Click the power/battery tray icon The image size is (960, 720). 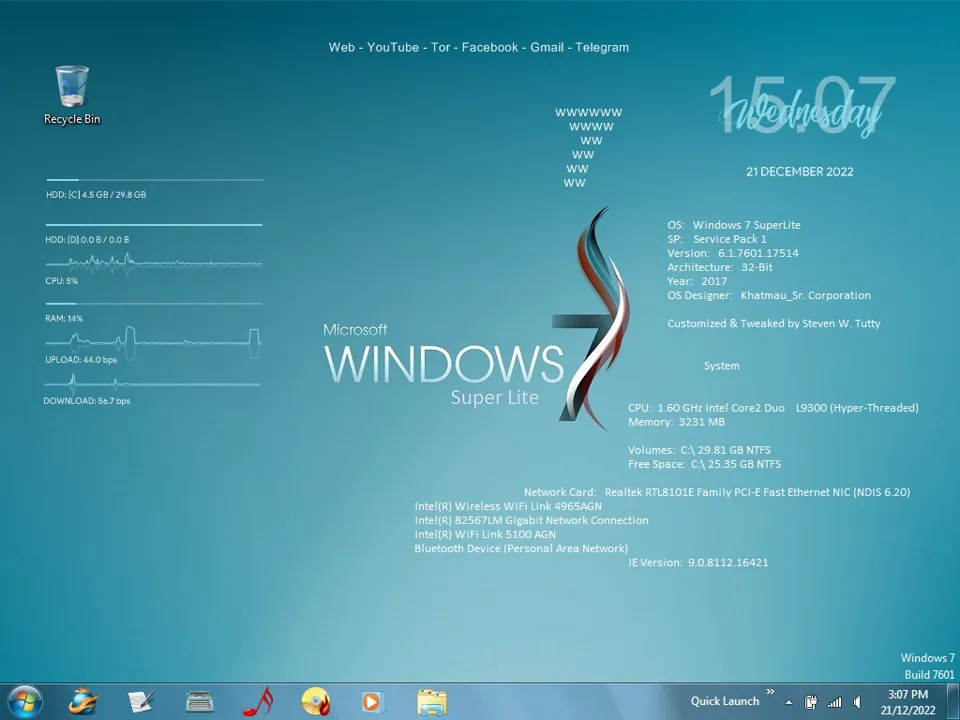(811, 702)
